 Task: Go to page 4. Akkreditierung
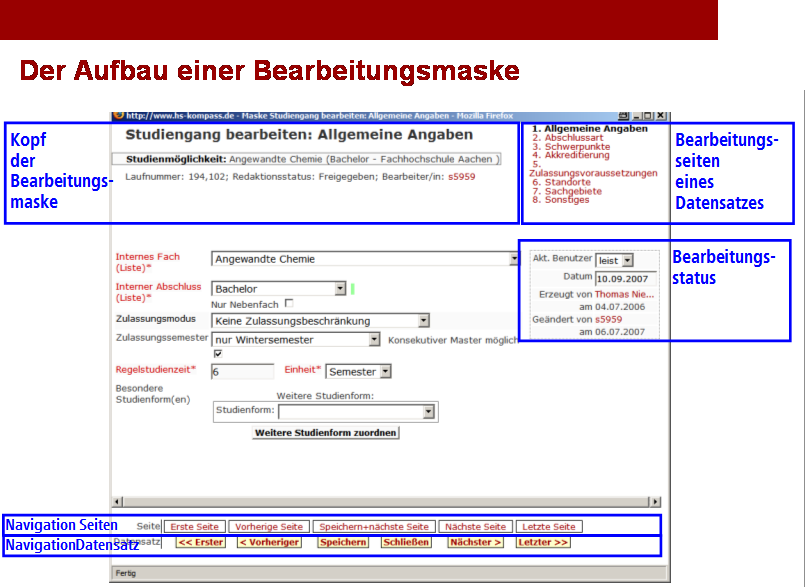571,155
